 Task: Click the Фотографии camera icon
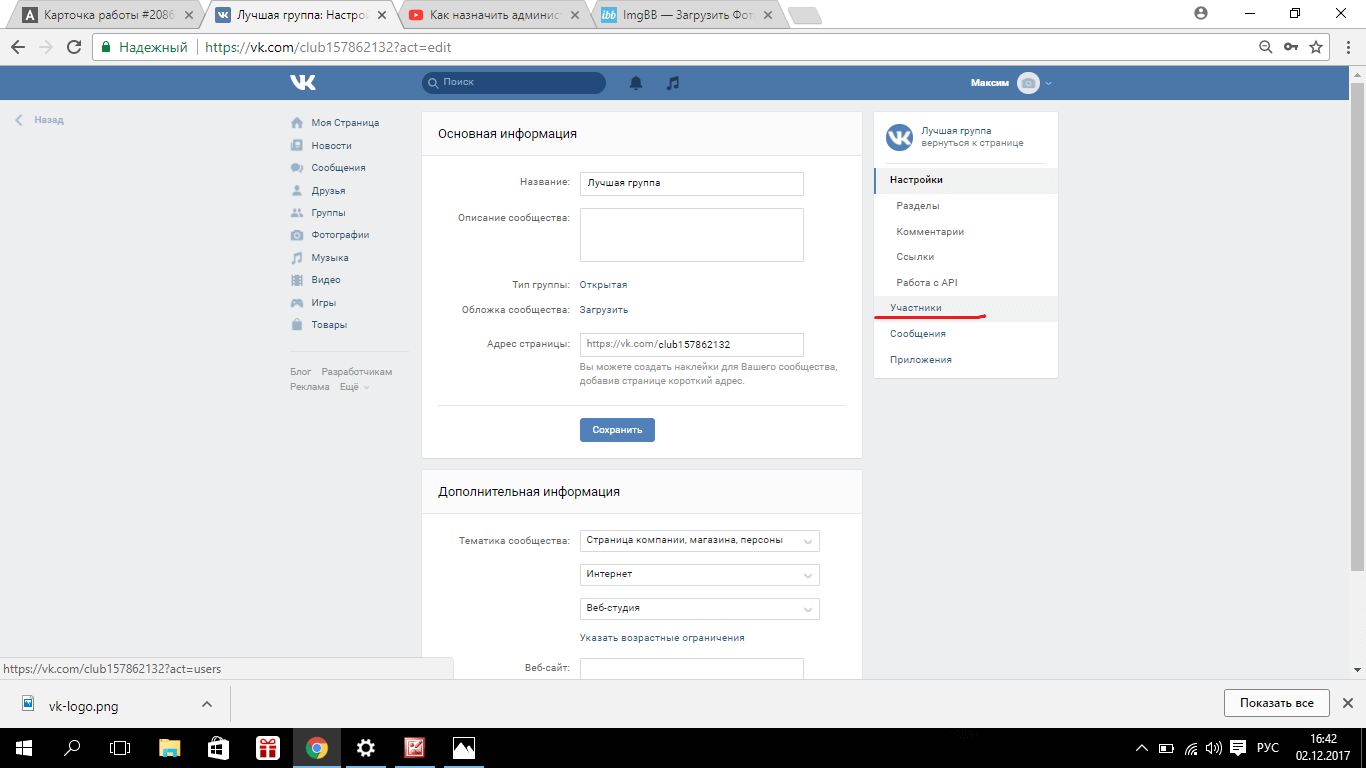tap(297, 235)
